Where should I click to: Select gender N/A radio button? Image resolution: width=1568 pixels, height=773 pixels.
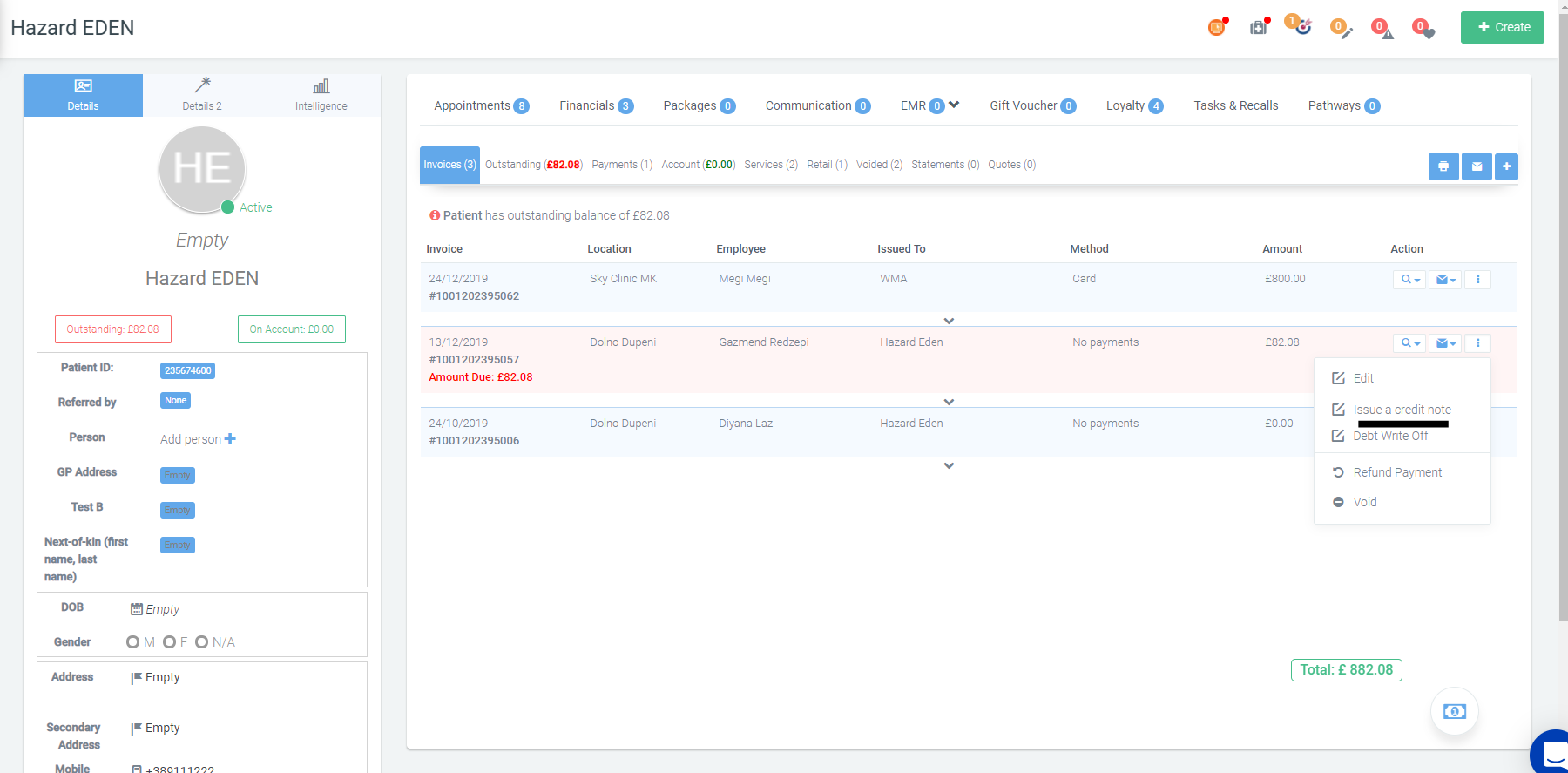201,642
